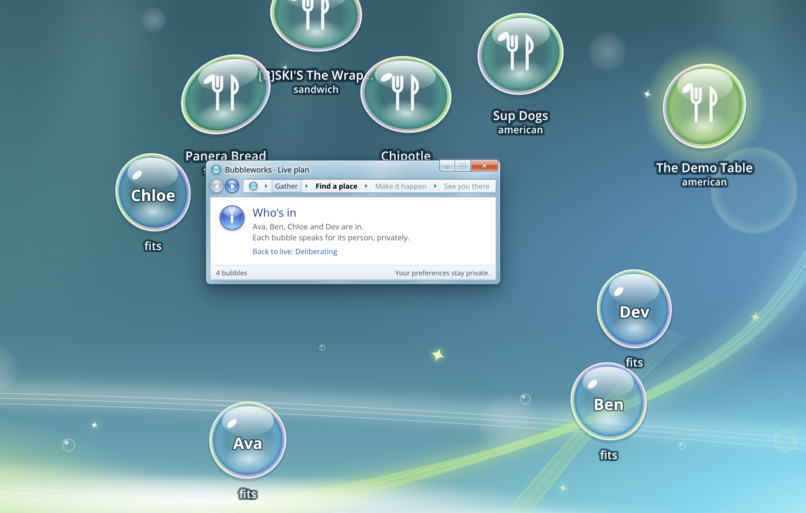806x513 pixels.
Task: Expand the chevron before See you there
Action: 435,186
